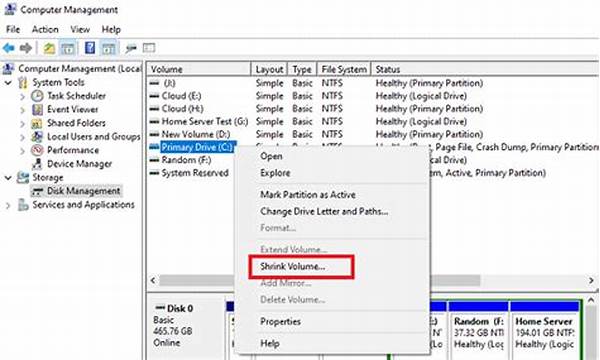The width and height of the screenshot is (600, 360).
Task: Open the Action menu
Action: 45,29
